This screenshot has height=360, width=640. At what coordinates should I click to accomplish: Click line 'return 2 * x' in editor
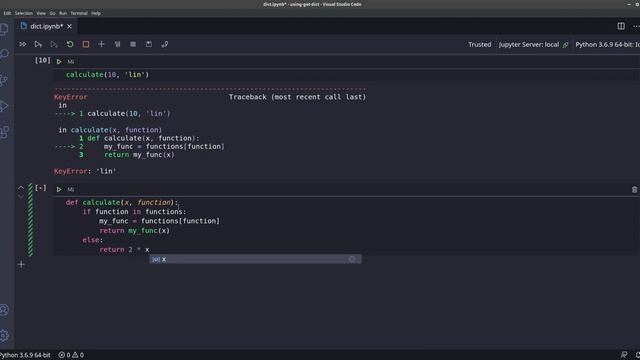(124, 249)
